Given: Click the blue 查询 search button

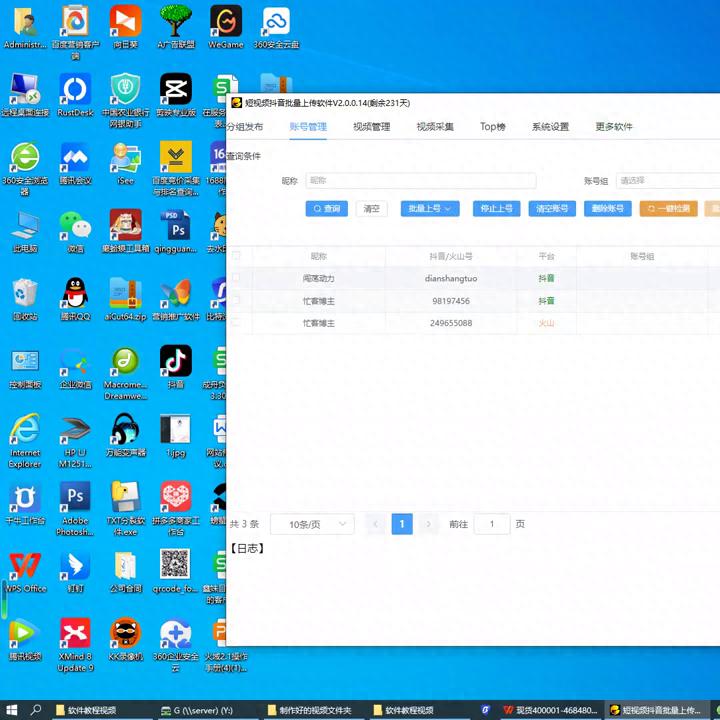Looking at the screenshot, I should (326, 208).
